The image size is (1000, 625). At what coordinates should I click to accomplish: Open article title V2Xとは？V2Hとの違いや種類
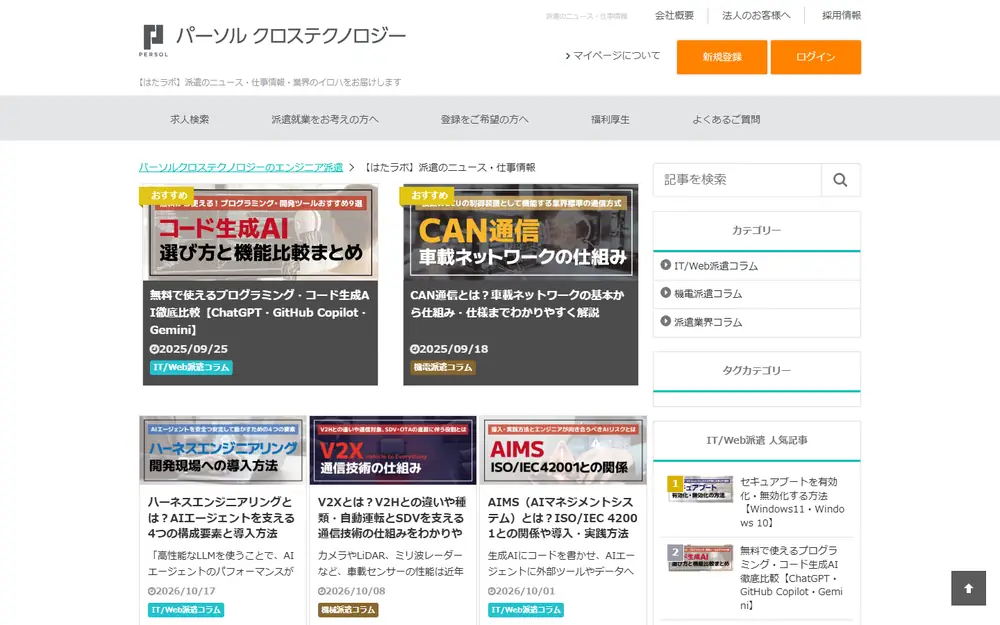point(392,518)
